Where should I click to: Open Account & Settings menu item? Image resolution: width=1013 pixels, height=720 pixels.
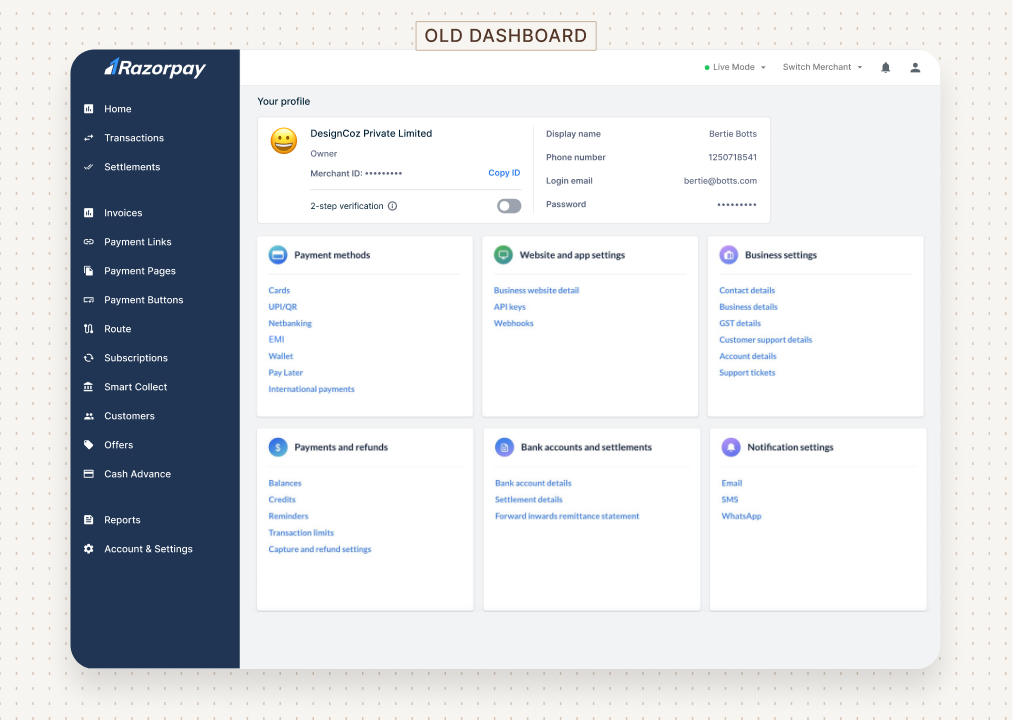click(148, 549)
